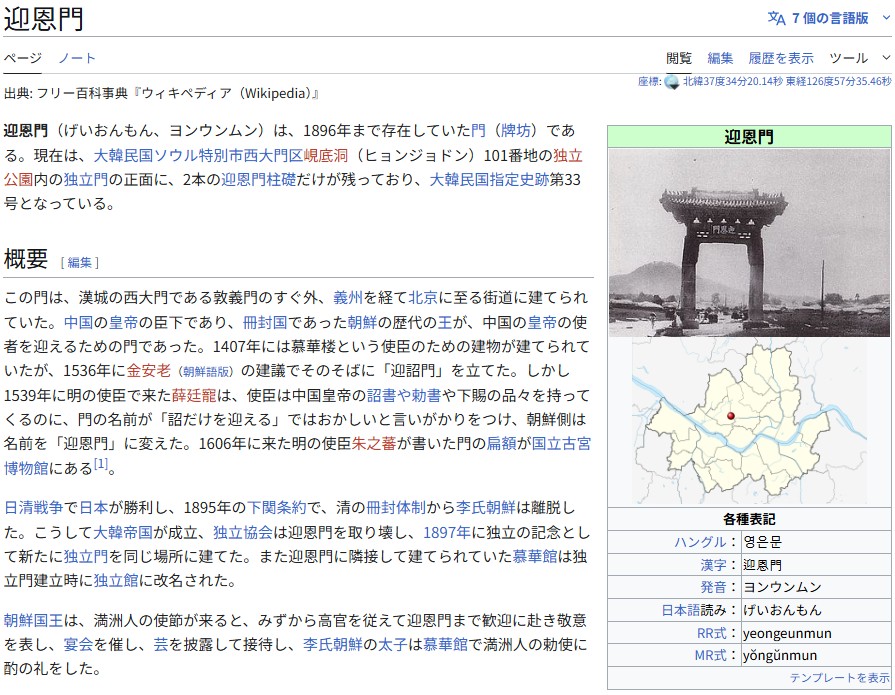
Task: Click the 編集 link beside 概要 heading
Action: [x=80, y=262]
